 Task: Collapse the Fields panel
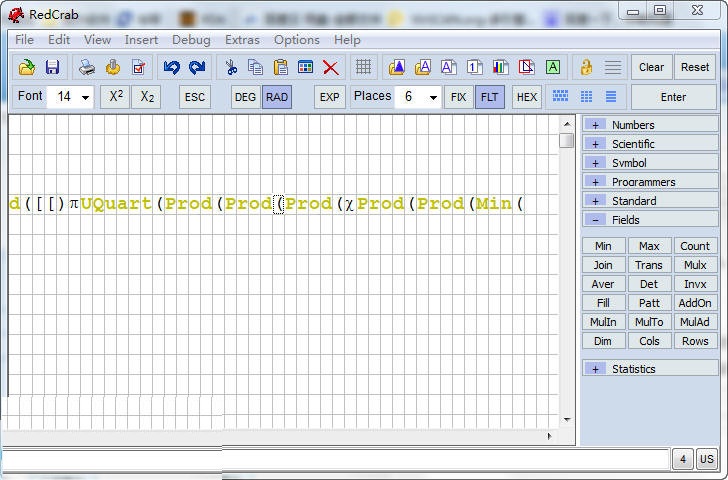pos(650,220)
